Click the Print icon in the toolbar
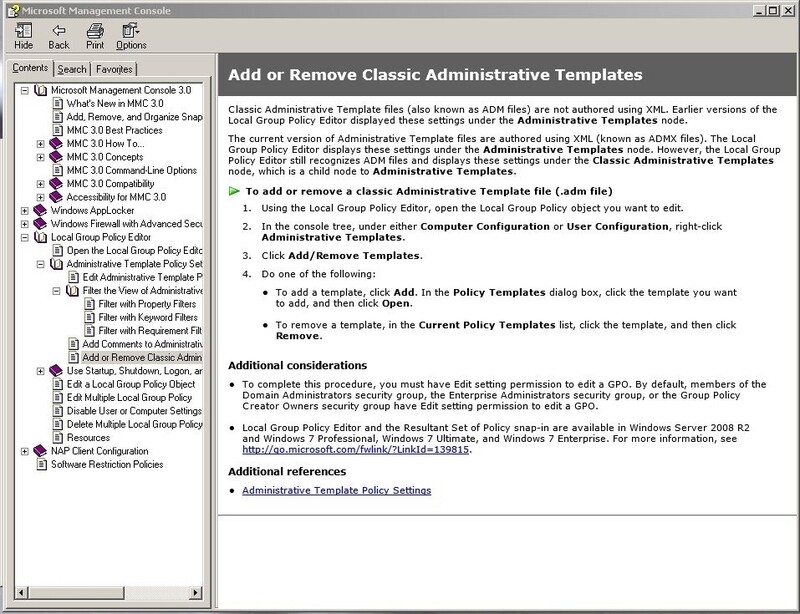The height and width of the screenshot is (614, 800). point(95,38)
